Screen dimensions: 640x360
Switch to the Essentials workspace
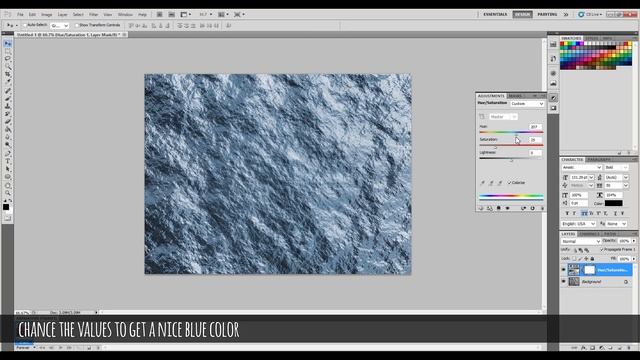(x=495, y=14)
